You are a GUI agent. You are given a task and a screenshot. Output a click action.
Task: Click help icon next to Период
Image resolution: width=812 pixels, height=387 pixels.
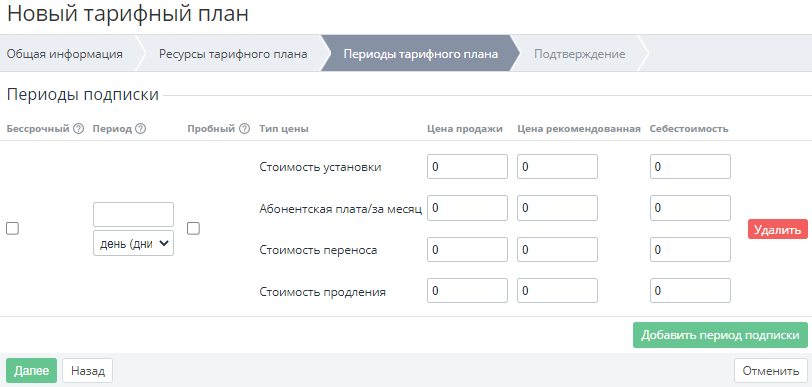pyautogui.click(x=140, y=129)
